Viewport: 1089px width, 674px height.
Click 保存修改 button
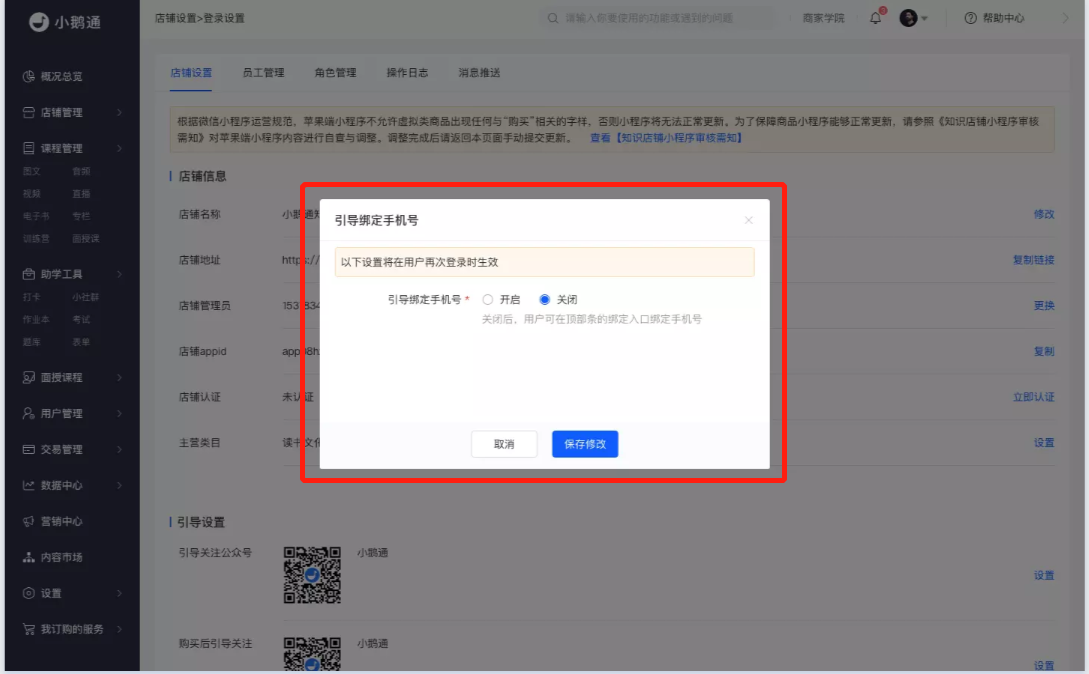pyautogui.click(x=585, y=444)
